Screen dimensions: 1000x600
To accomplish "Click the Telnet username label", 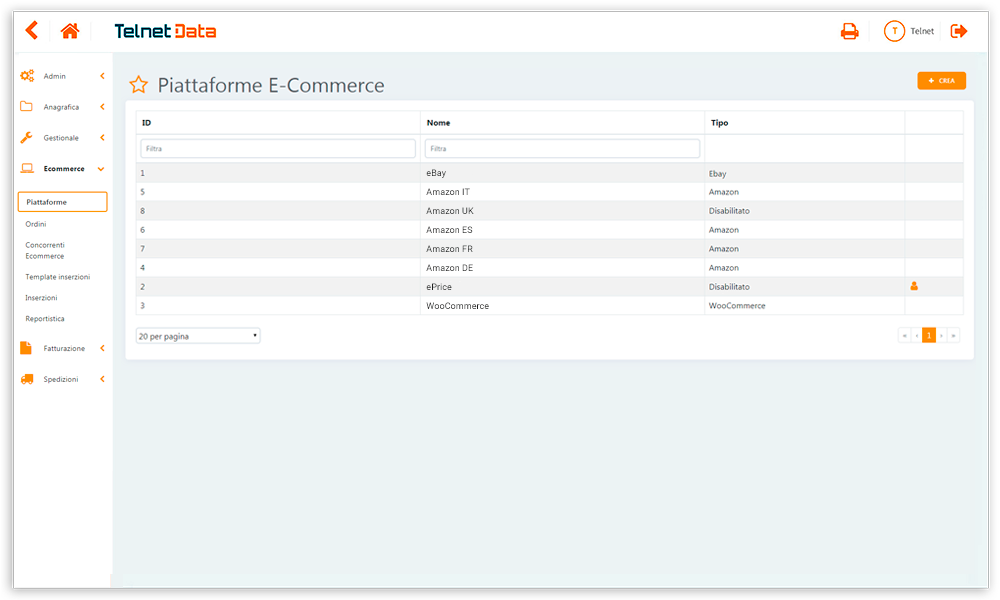I will click(x=922, y=31).
